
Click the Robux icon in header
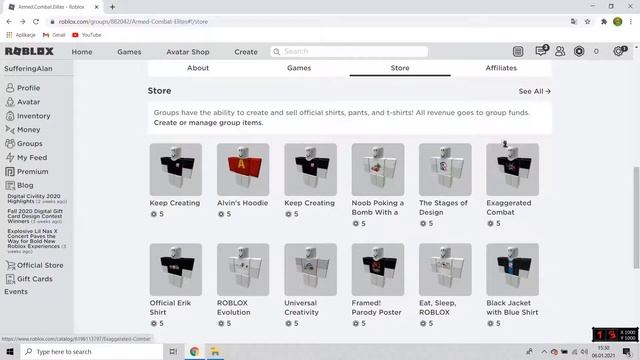(x=579, y=51)
